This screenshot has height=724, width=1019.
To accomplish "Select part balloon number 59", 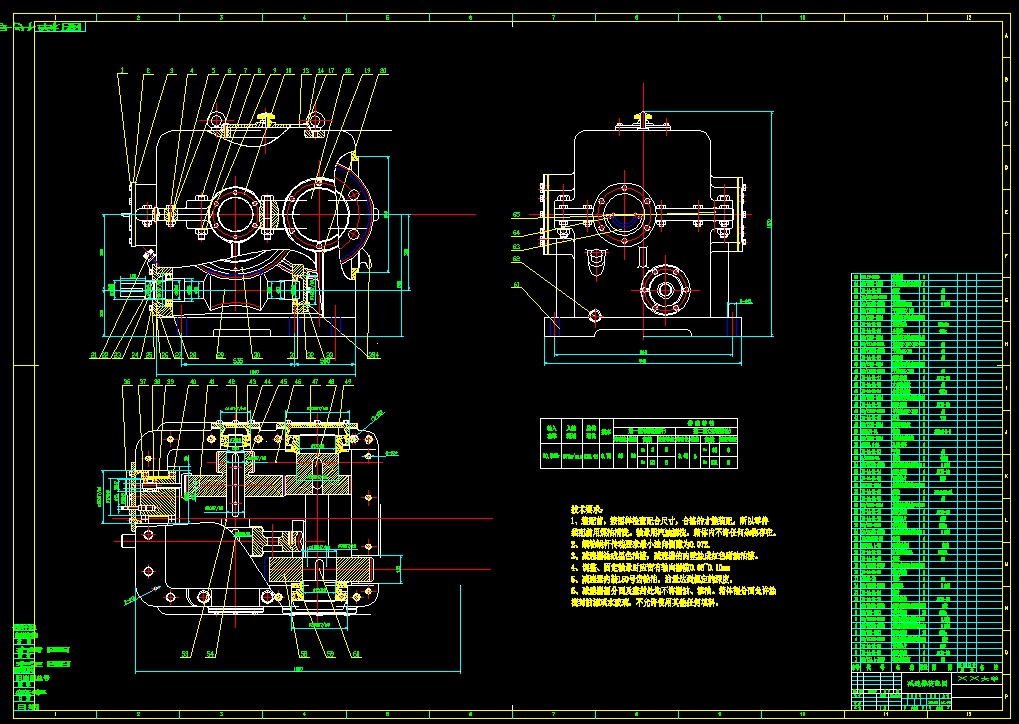I will tap(330, 654).
